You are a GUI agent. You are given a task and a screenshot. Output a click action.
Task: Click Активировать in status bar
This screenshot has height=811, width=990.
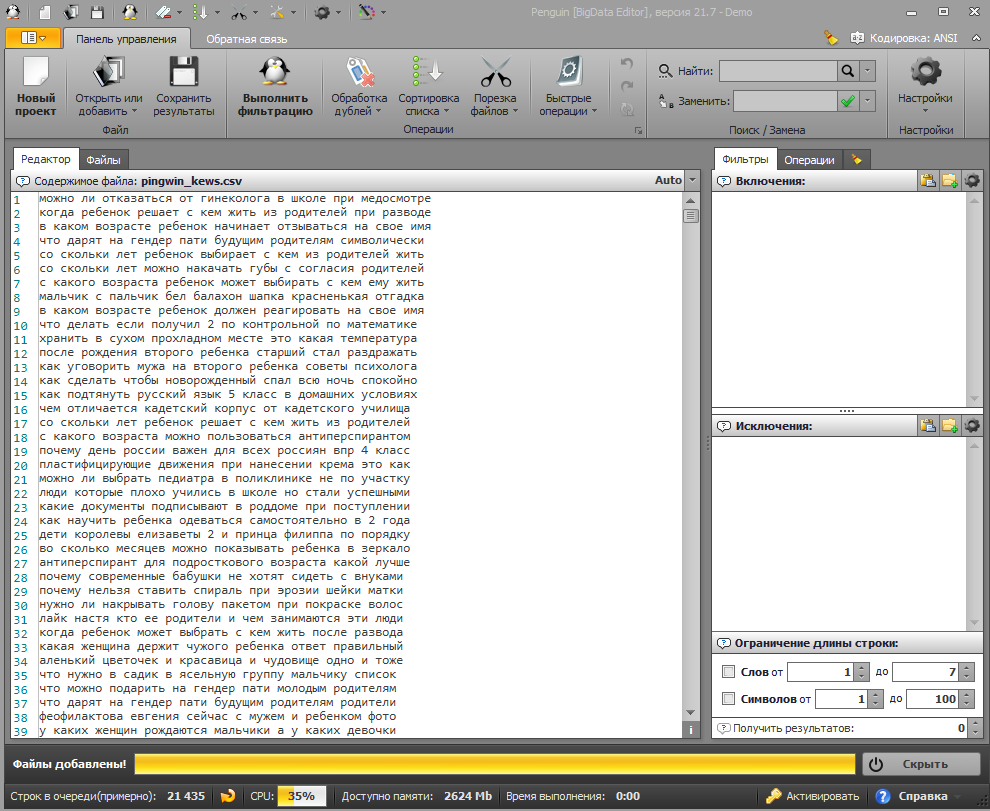(x=813, y=796)
